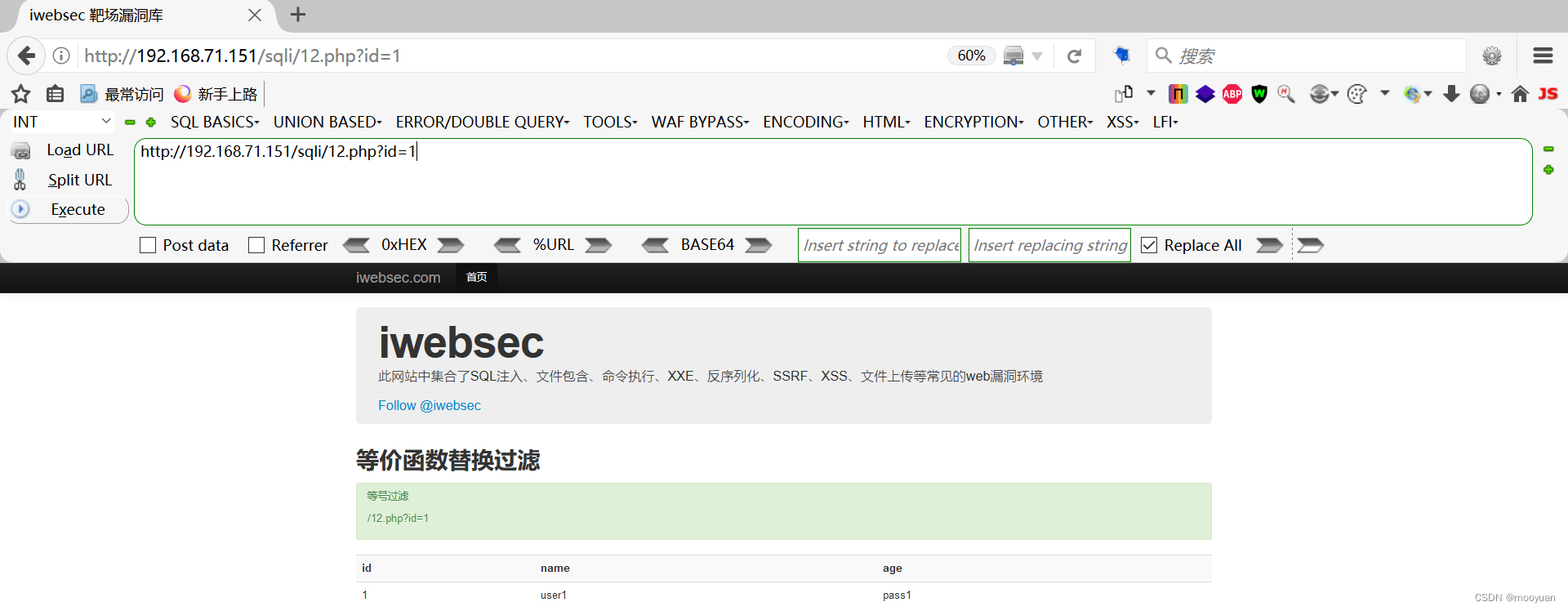Click the first arrow after Replace All
The height and width of the screenshot is (611, 1568).
[1269, 245]
